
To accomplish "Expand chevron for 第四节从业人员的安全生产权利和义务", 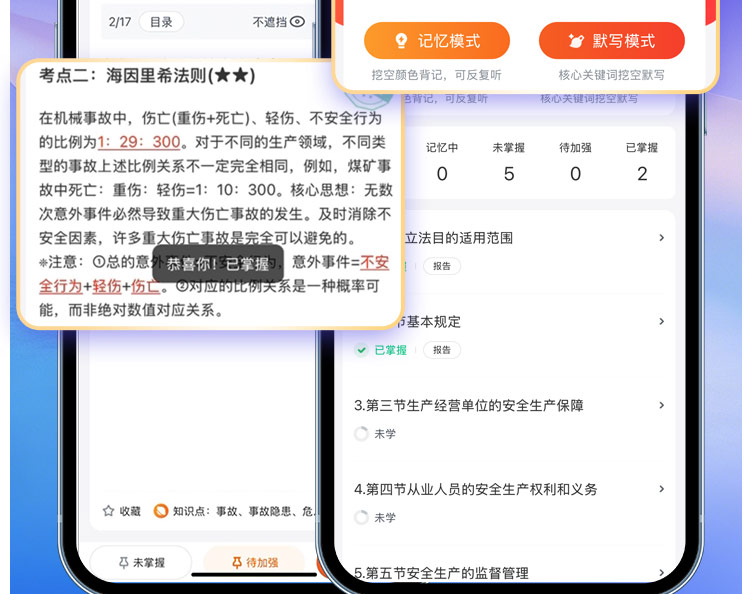I will (x=661, y=489).
